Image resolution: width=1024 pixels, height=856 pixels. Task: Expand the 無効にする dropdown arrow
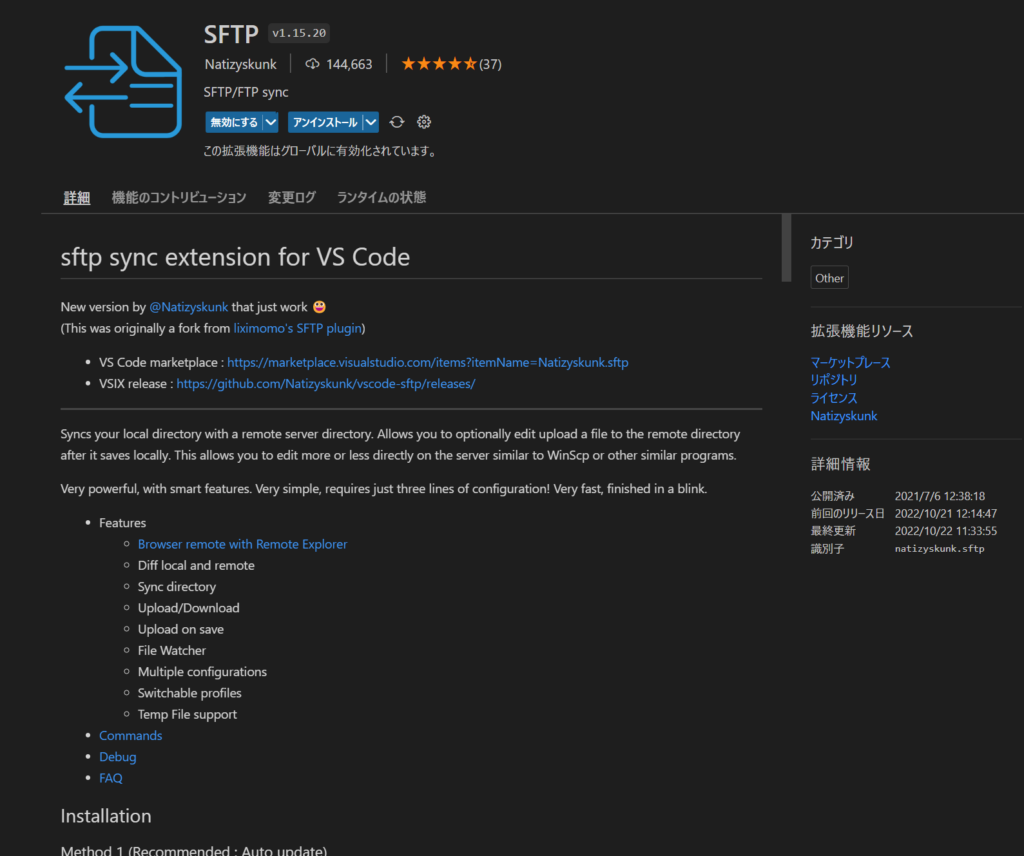coord(271,122)
